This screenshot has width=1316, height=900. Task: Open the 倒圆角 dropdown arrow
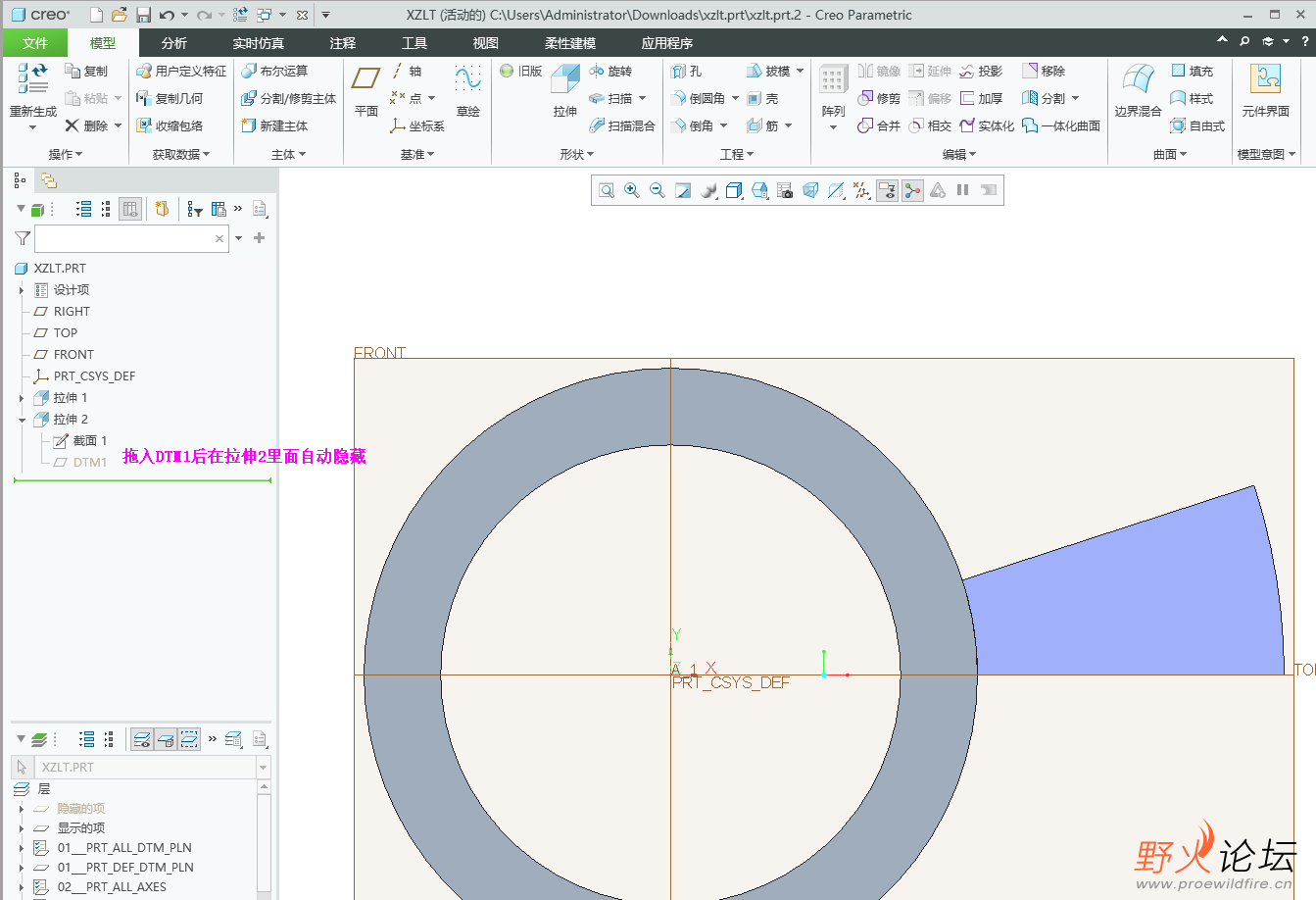point(735,98)
